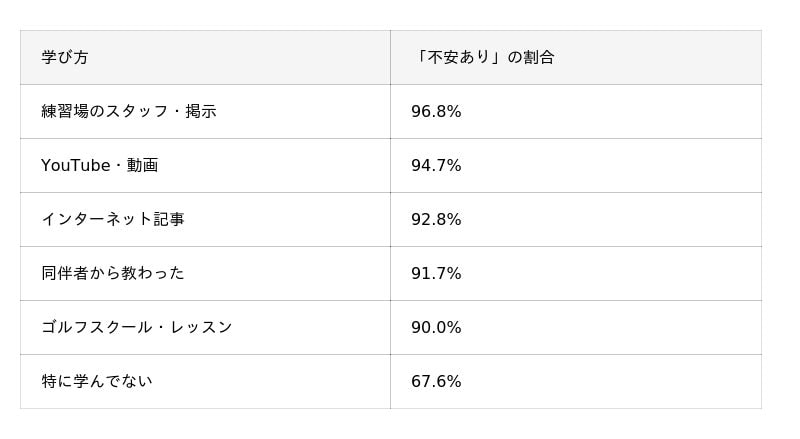
Task: Click the column divider in the header row
Action: 390,58
